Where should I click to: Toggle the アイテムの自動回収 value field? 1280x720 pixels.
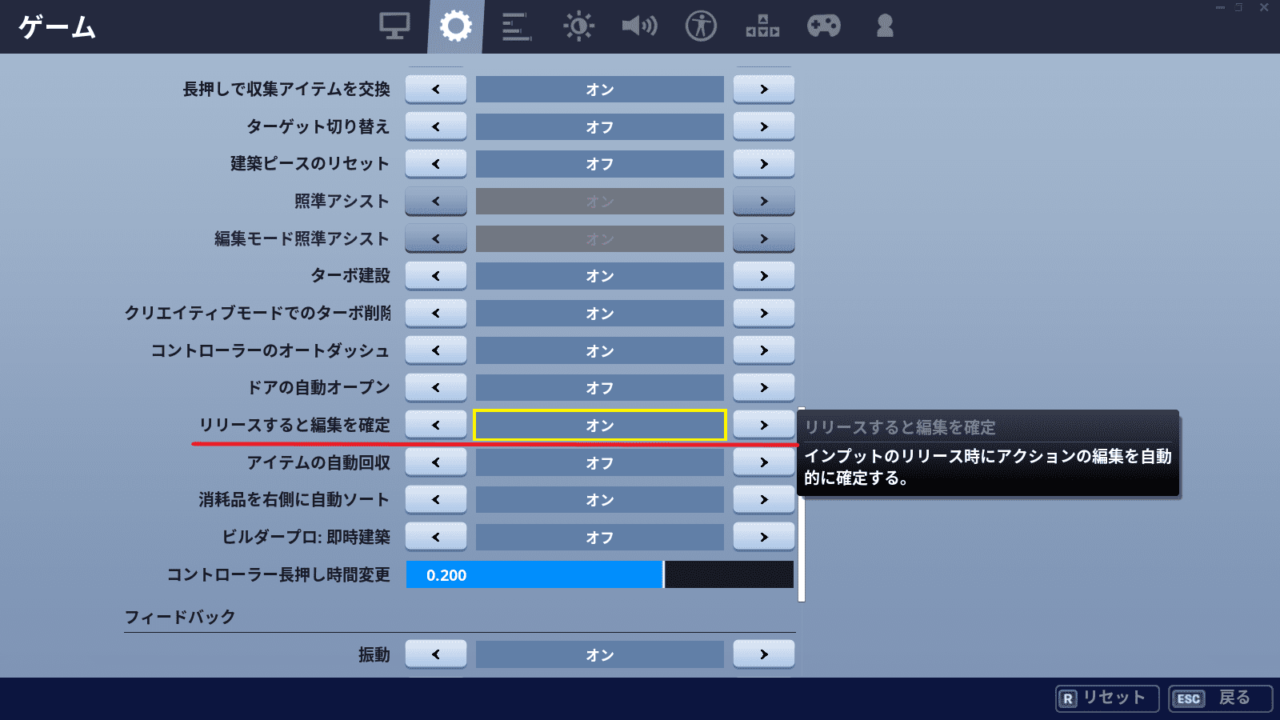(x=600, y=462)
